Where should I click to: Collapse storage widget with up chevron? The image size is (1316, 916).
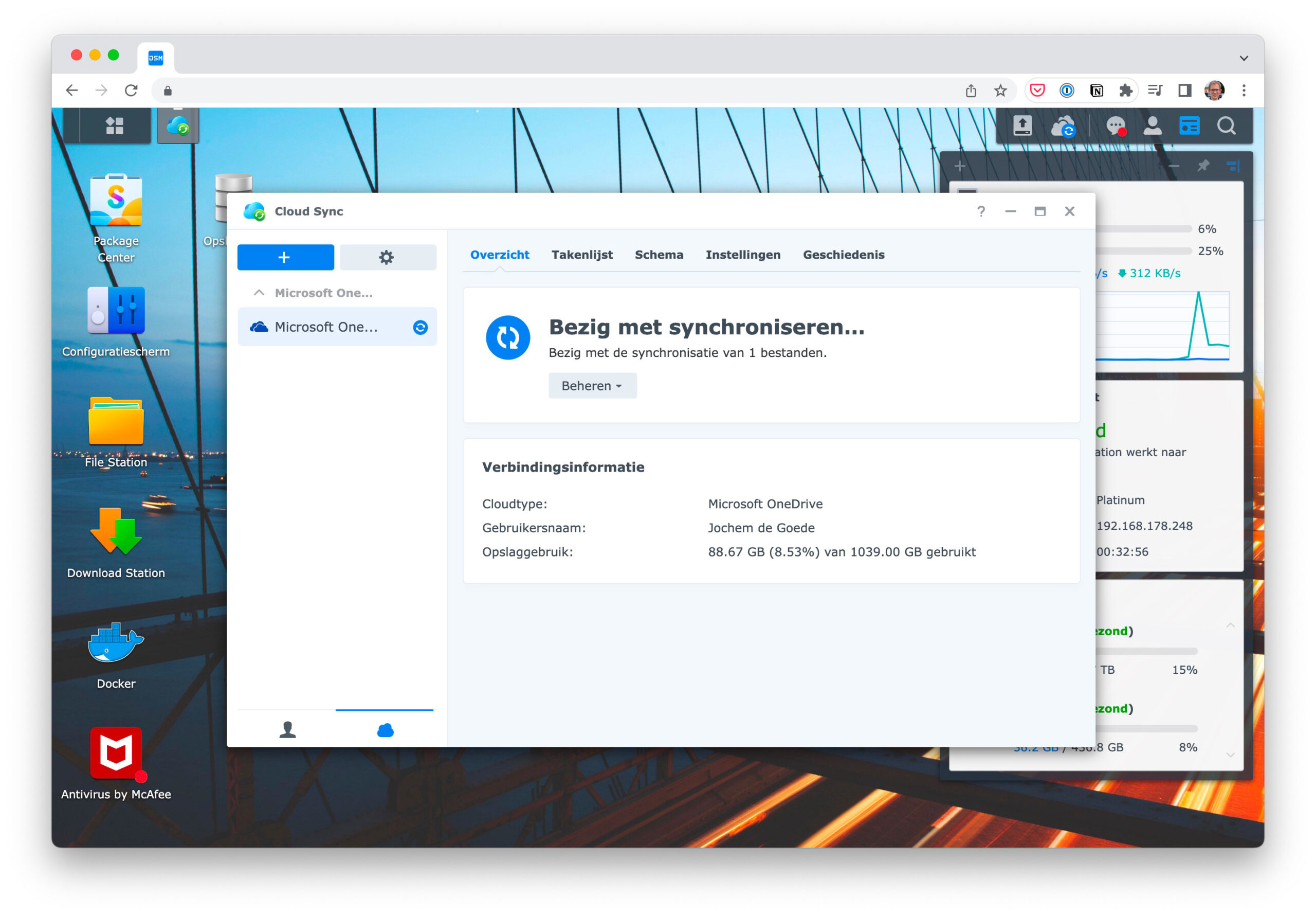[x=1230, y=625]
